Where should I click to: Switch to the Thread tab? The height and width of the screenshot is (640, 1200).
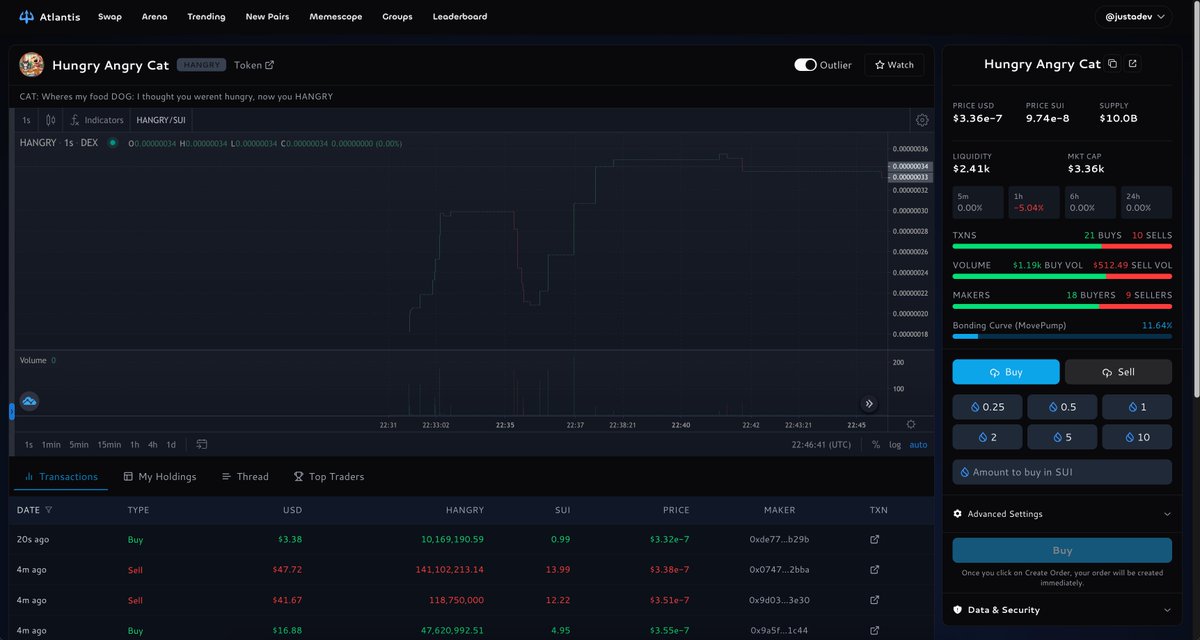click(x=245, y=477)
